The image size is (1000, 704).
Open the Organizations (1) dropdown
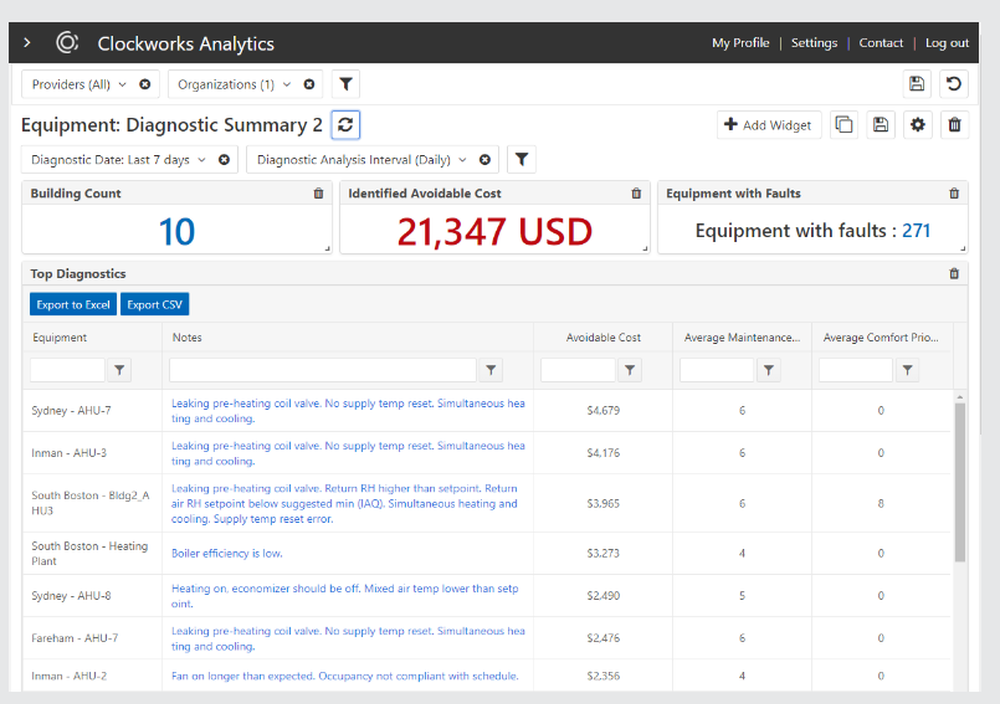pos(234,84)
